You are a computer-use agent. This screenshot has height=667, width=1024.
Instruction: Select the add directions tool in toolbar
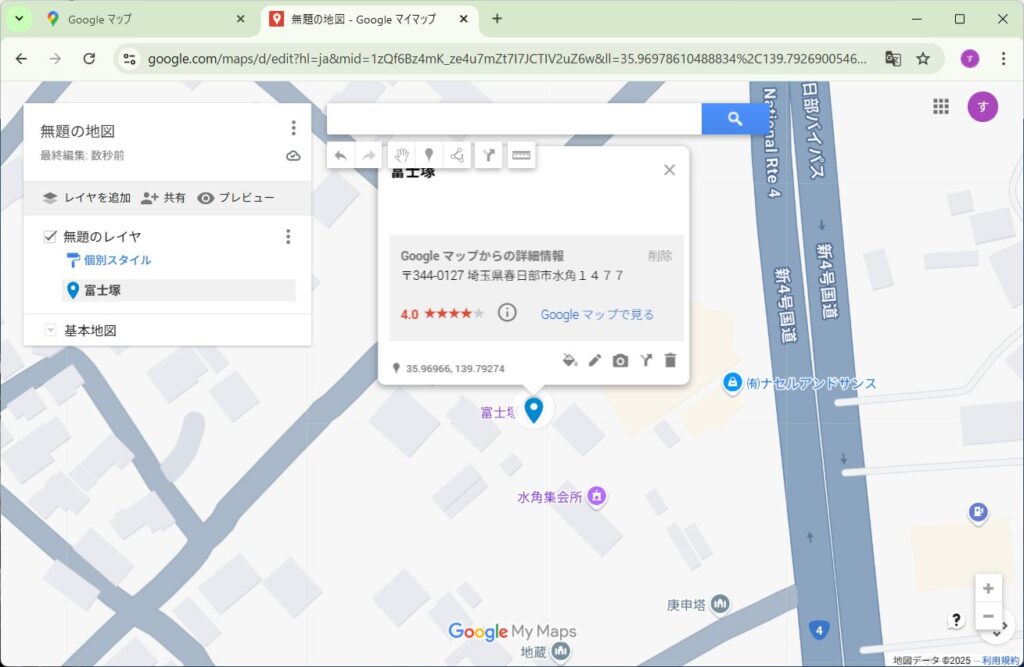click(x=488, y=155)
